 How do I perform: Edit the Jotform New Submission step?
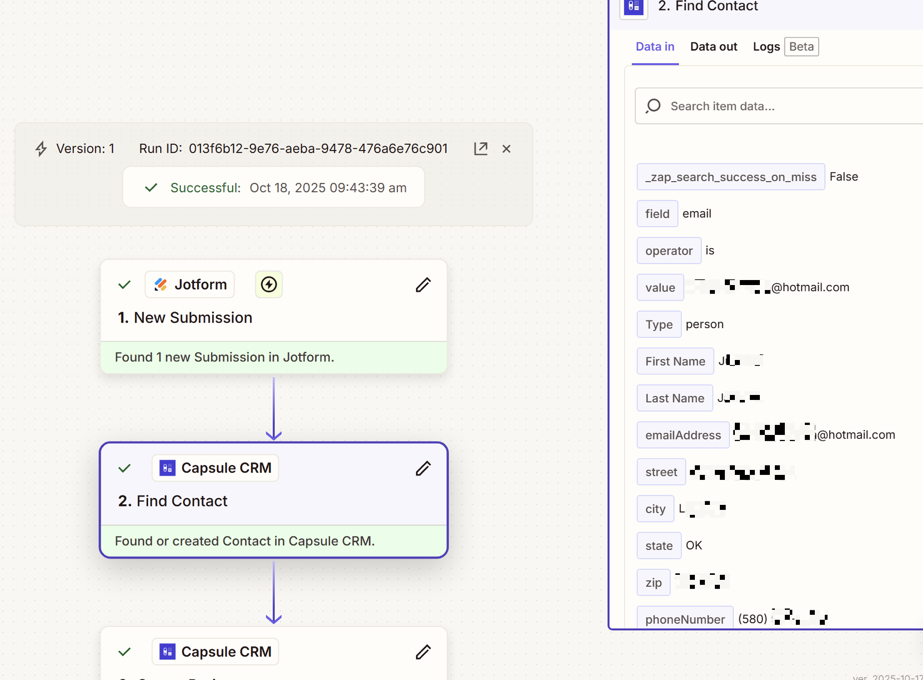(423, 285)
